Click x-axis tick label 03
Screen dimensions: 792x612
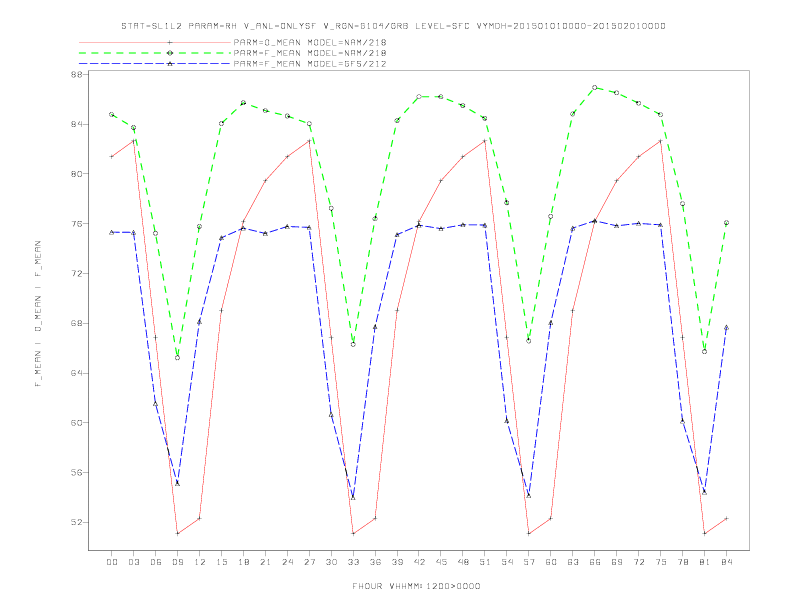[x=133, y=562]
